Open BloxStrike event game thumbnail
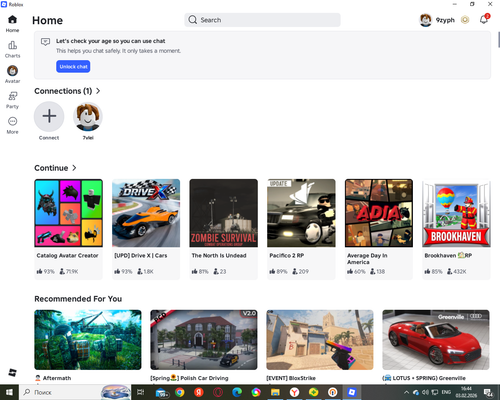500x400 pixels. pyautogui.click(x=320, y=340)
